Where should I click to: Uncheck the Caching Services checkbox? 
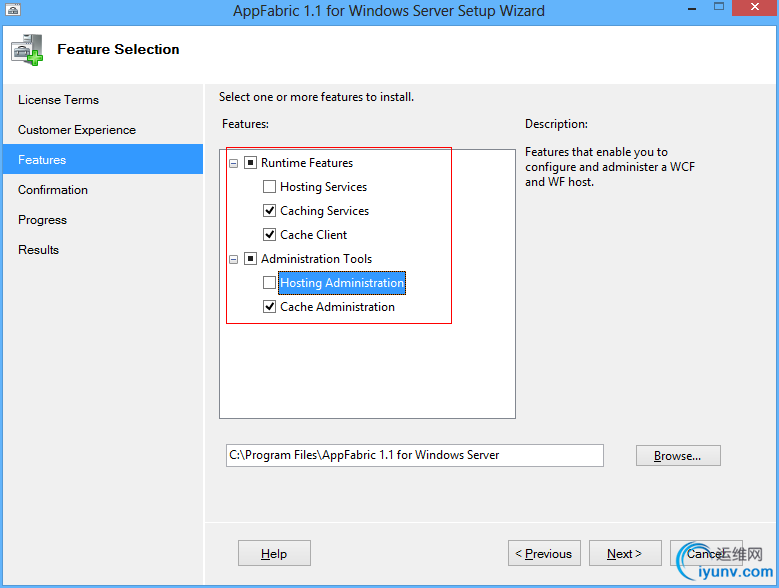point(269,211)
